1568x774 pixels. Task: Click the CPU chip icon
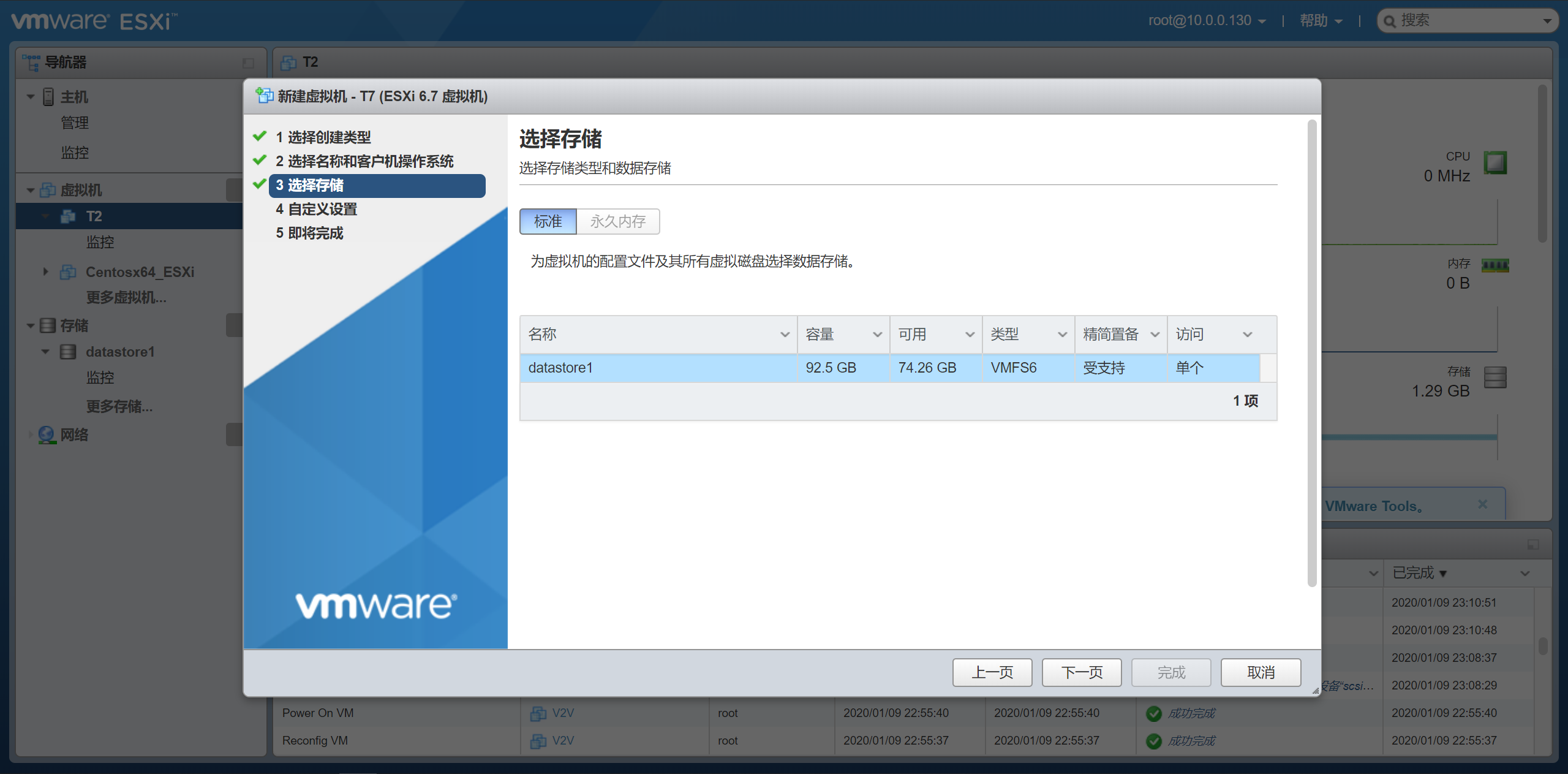[1495, 163]
